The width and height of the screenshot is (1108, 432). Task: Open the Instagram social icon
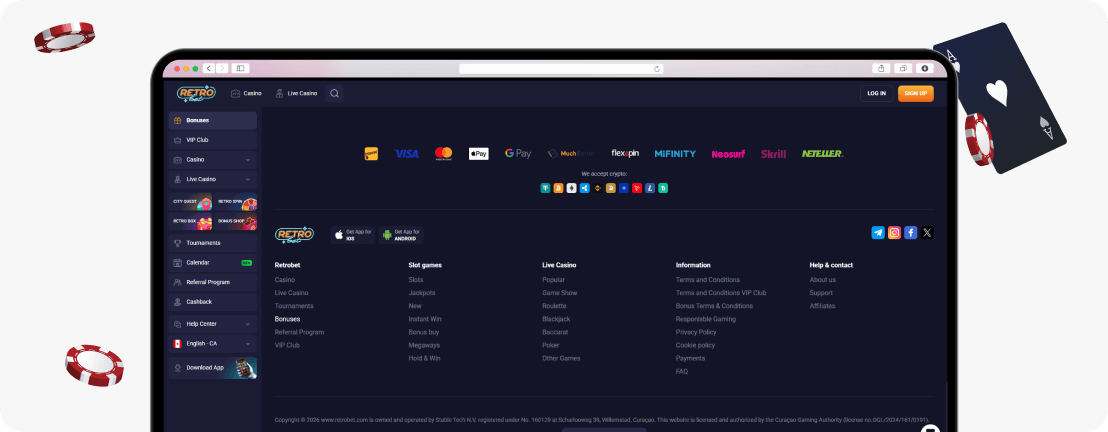[895, 233]
